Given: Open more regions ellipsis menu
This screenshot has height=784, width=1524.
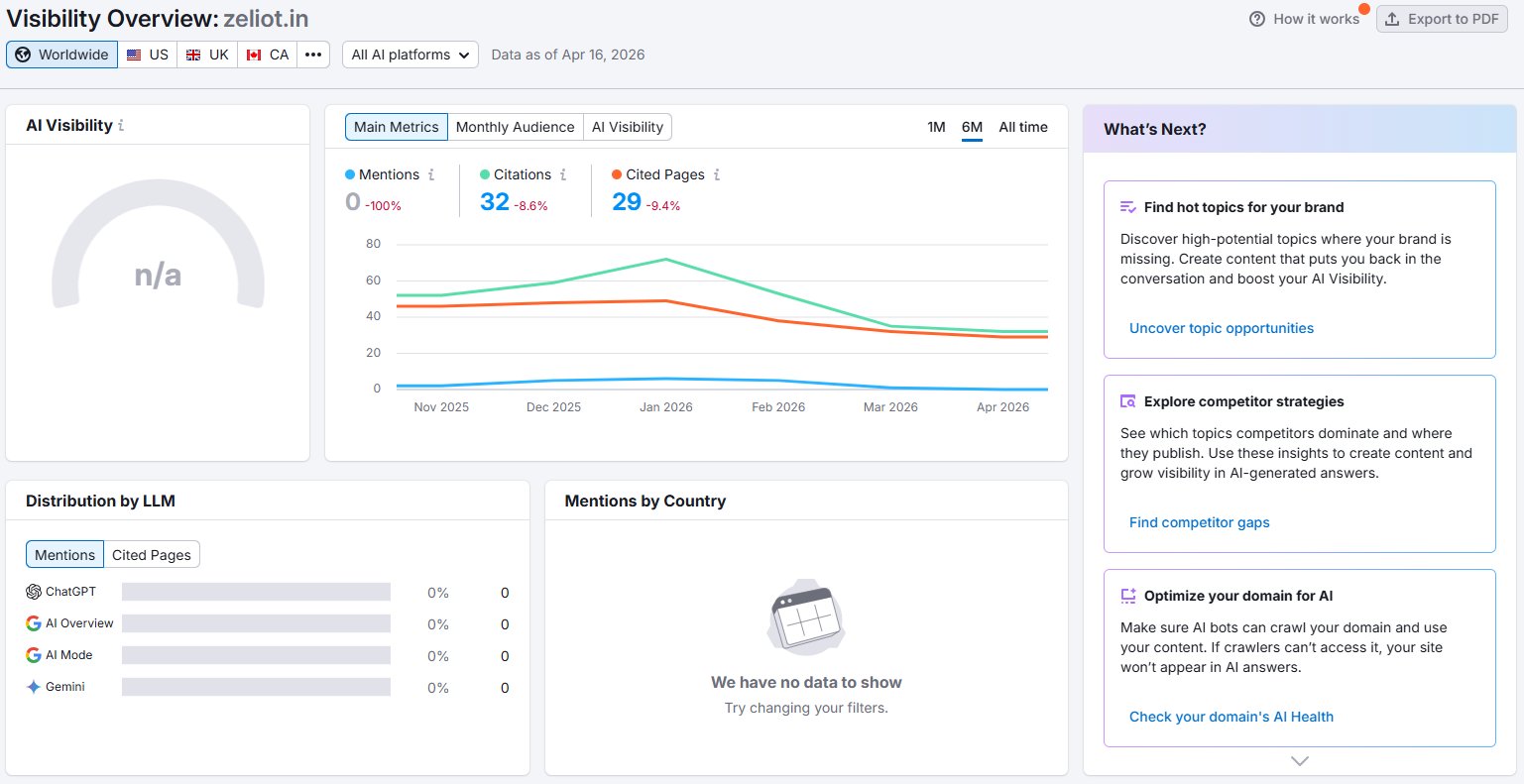Looking at the screenshot, I should pyautogui.click(x=313, y=55).
